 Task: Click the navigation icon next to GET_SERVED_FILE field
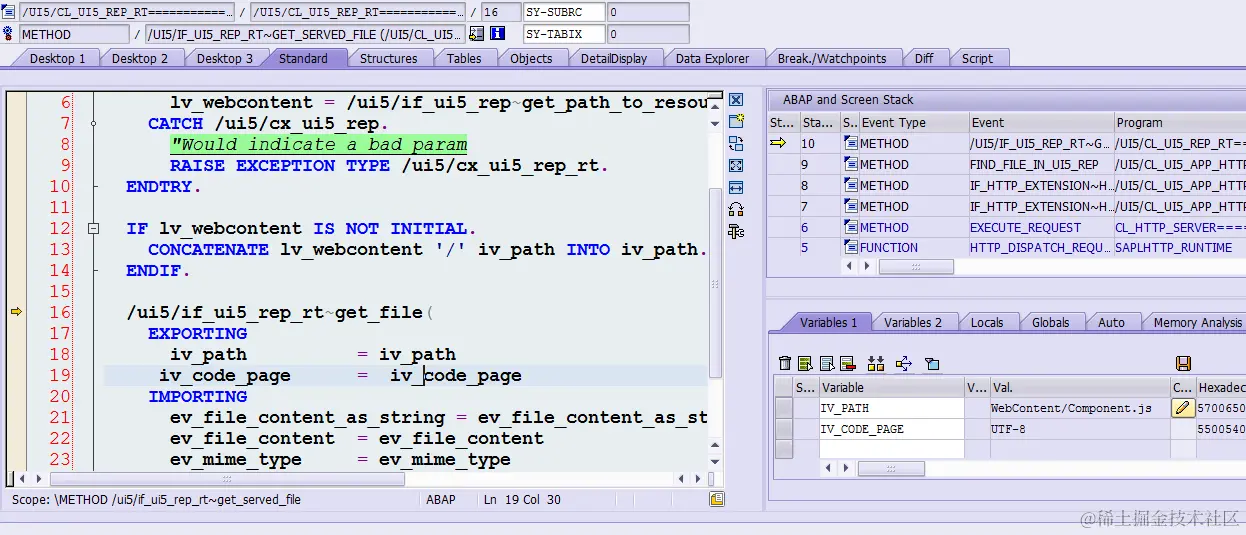click(x=476, y=34)
